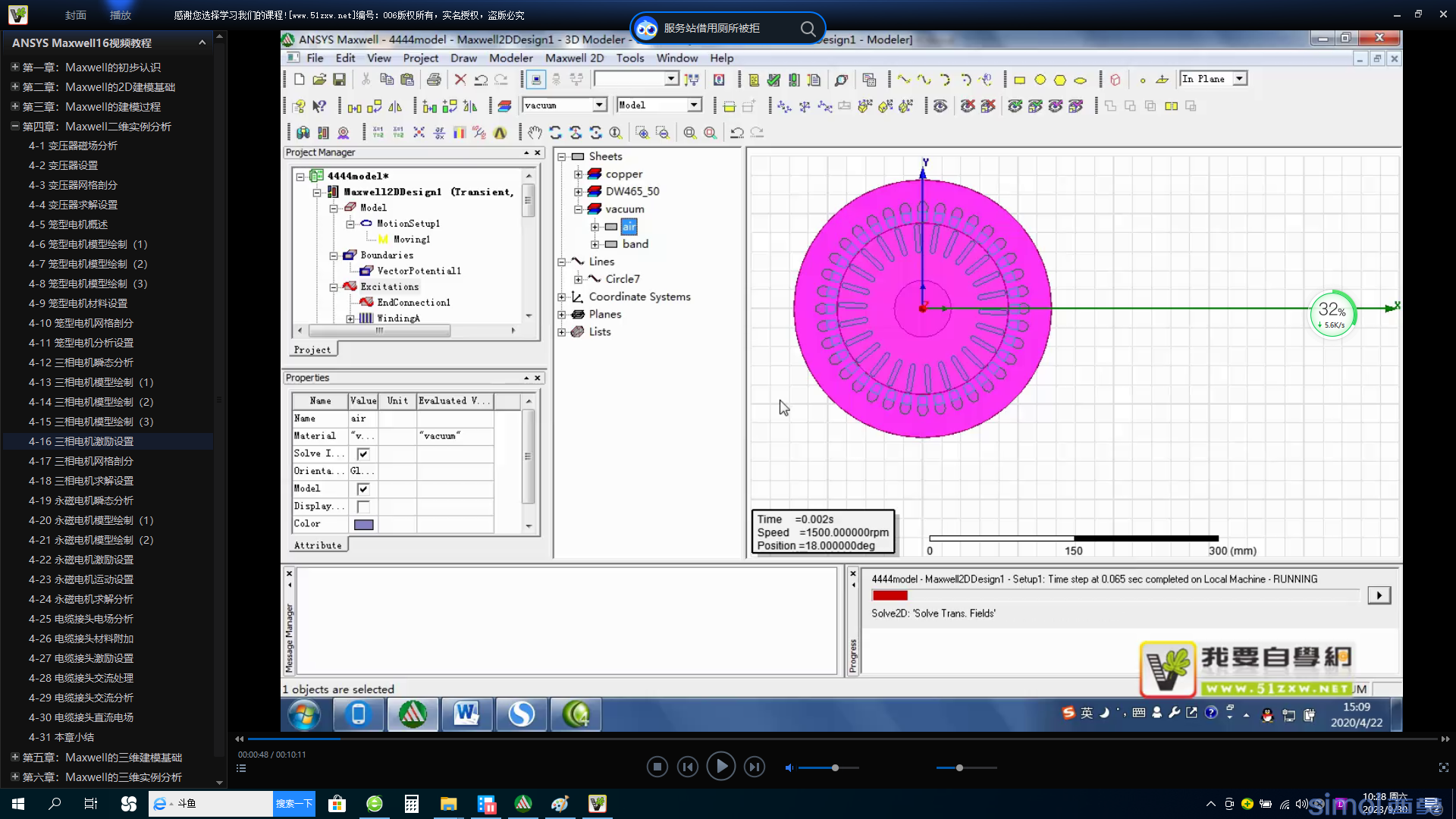Expand the Coordinate Systems node
This screenshot has width=1456, height=819.
(x=562, y=297)
